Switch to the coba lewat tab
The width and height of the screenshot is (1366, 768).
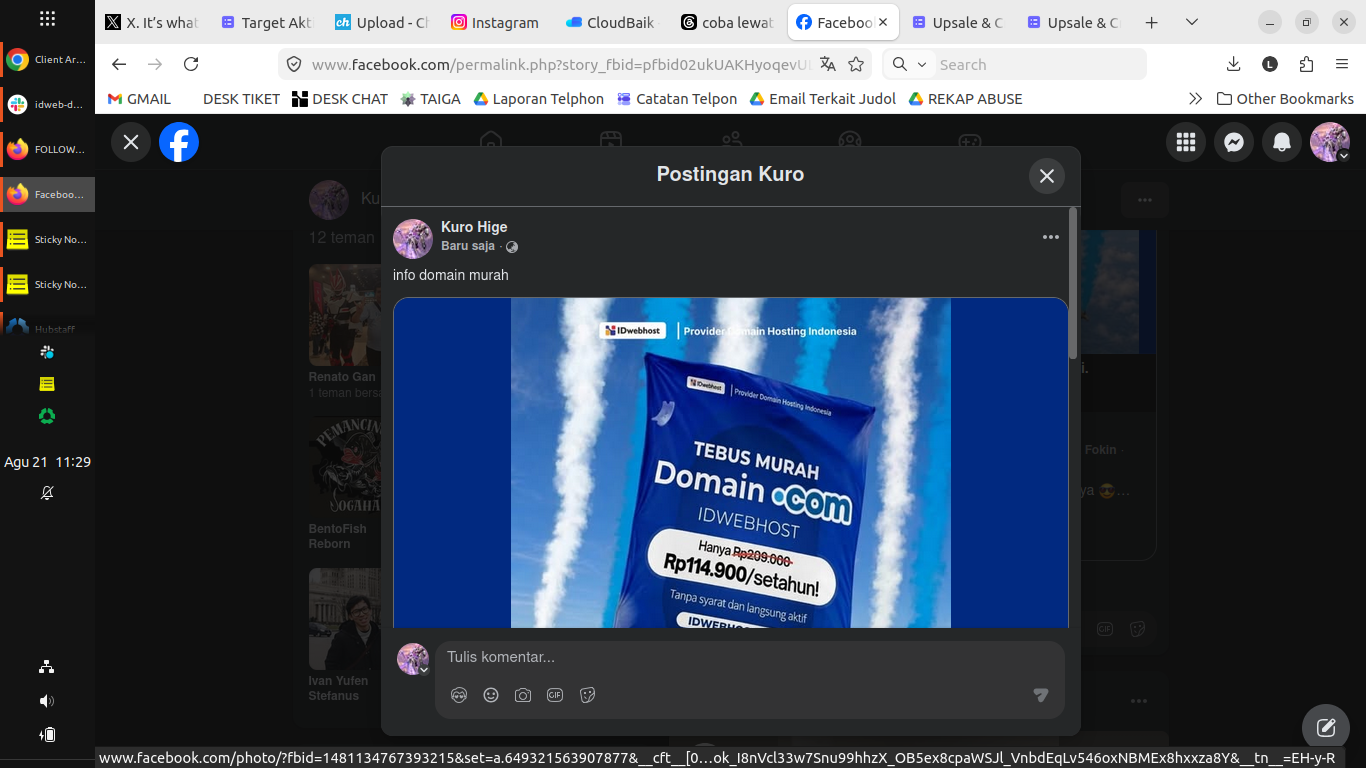[727, 22]
